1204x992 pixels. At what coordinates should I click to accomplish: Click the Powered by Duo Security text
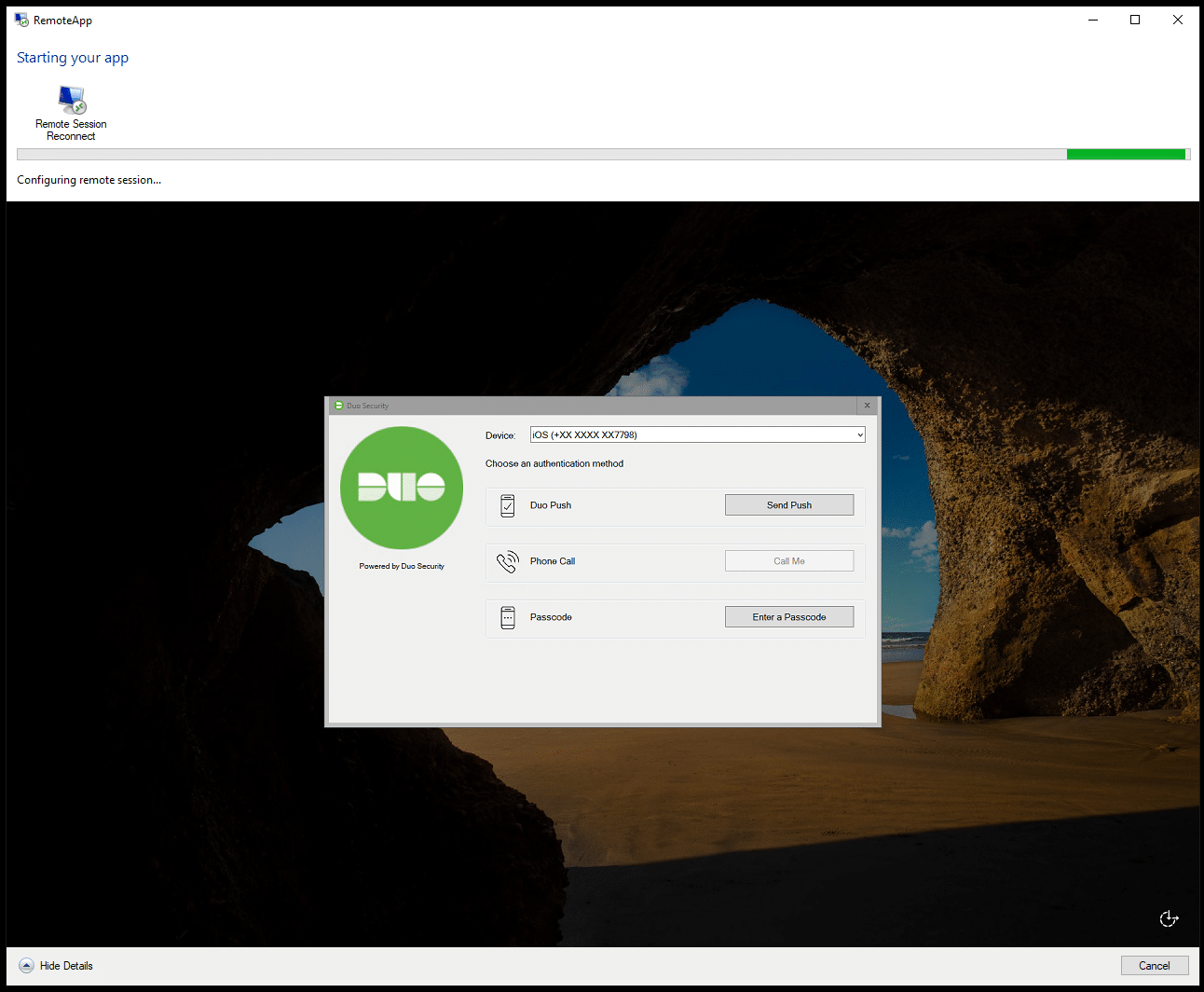coord(402,566)
